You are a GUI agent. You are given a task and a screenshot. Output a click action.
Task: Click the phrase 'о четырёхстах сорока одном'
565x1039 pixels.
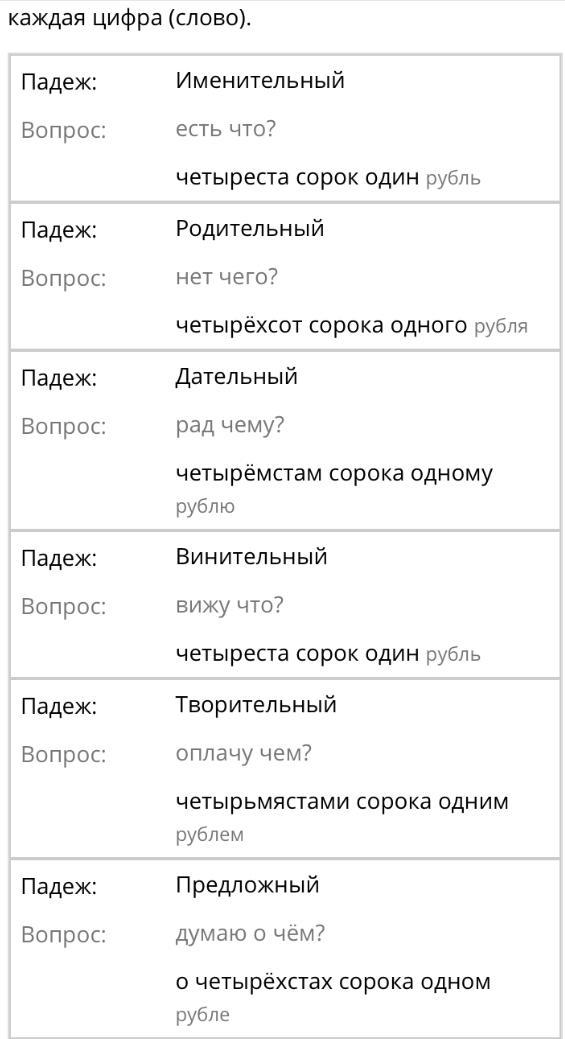333,981
